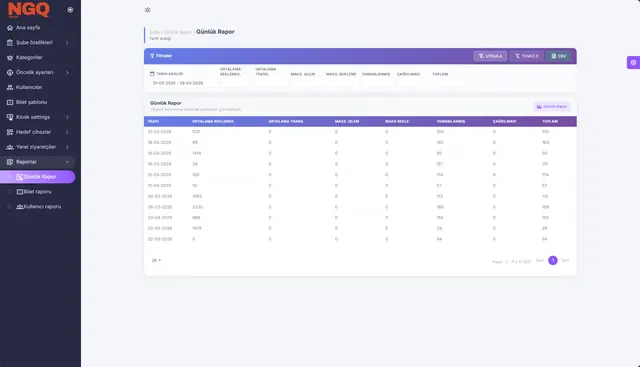Viewport: 640px width, 367px height.
Task: Open the 25 rows-per-page dropdown
Action: click(x=156, y=260)
